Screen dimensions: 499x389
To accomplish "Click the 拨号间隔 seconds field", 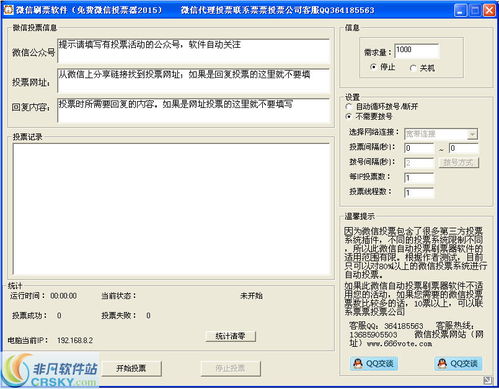I will pos(419,163).
